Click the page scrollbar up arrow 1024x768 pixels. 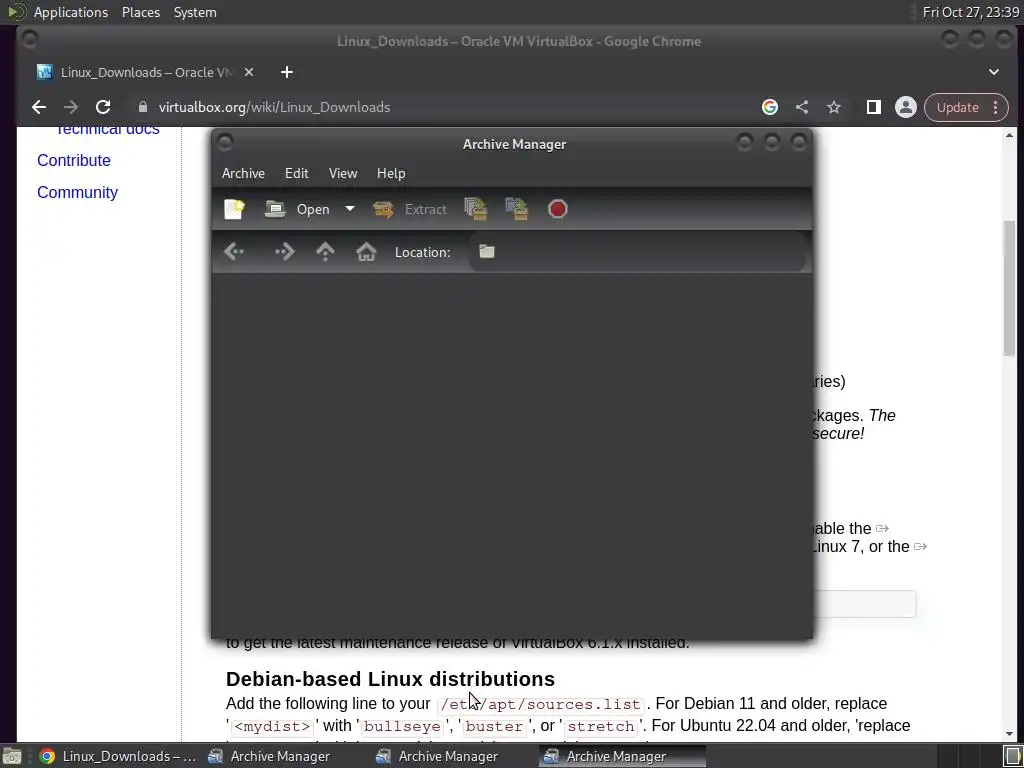[1010, 136]
